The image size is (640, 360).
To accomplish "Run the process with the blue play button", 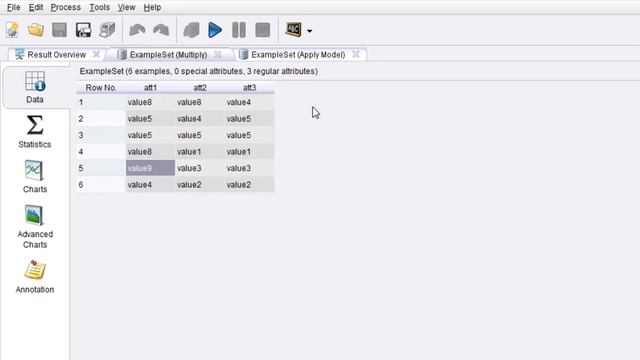I will pos(215,30).
